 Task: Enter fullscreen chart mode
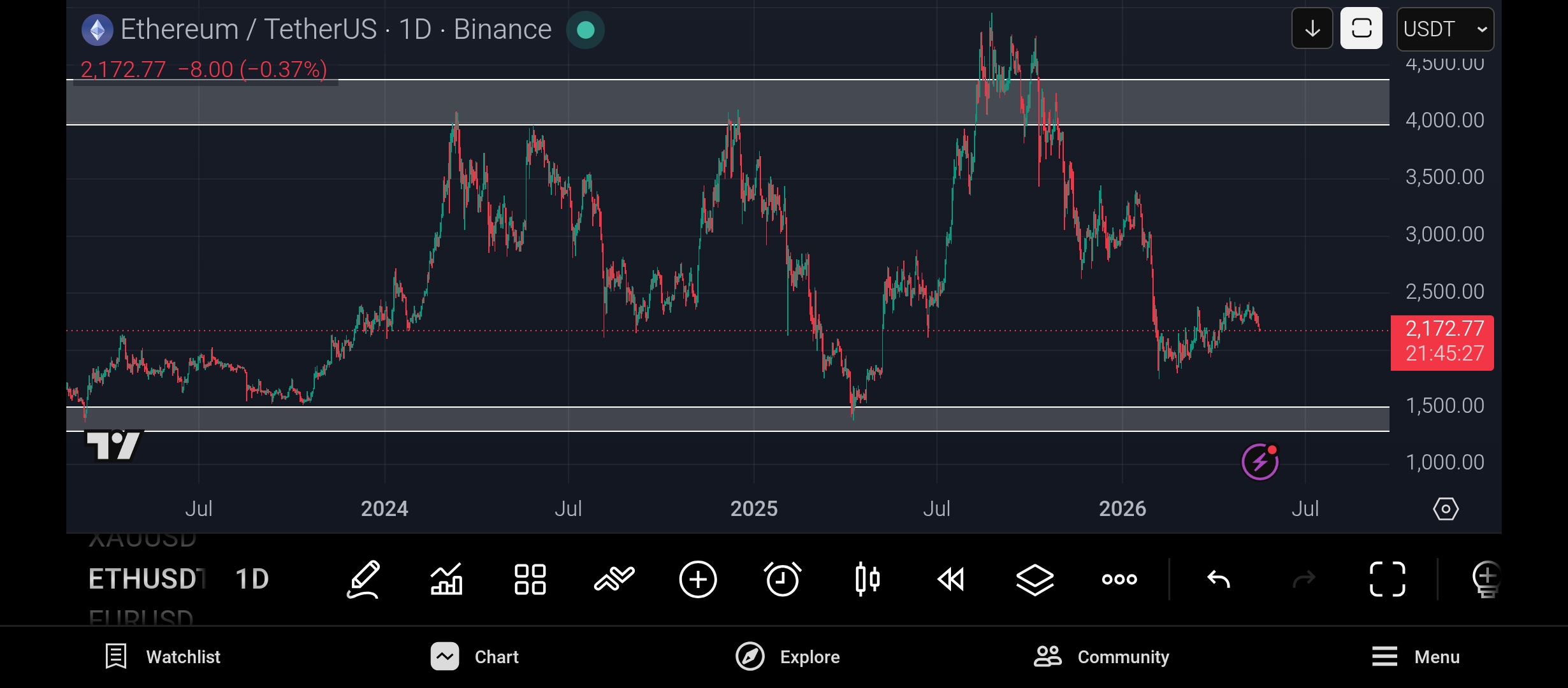coord(1388,579)
